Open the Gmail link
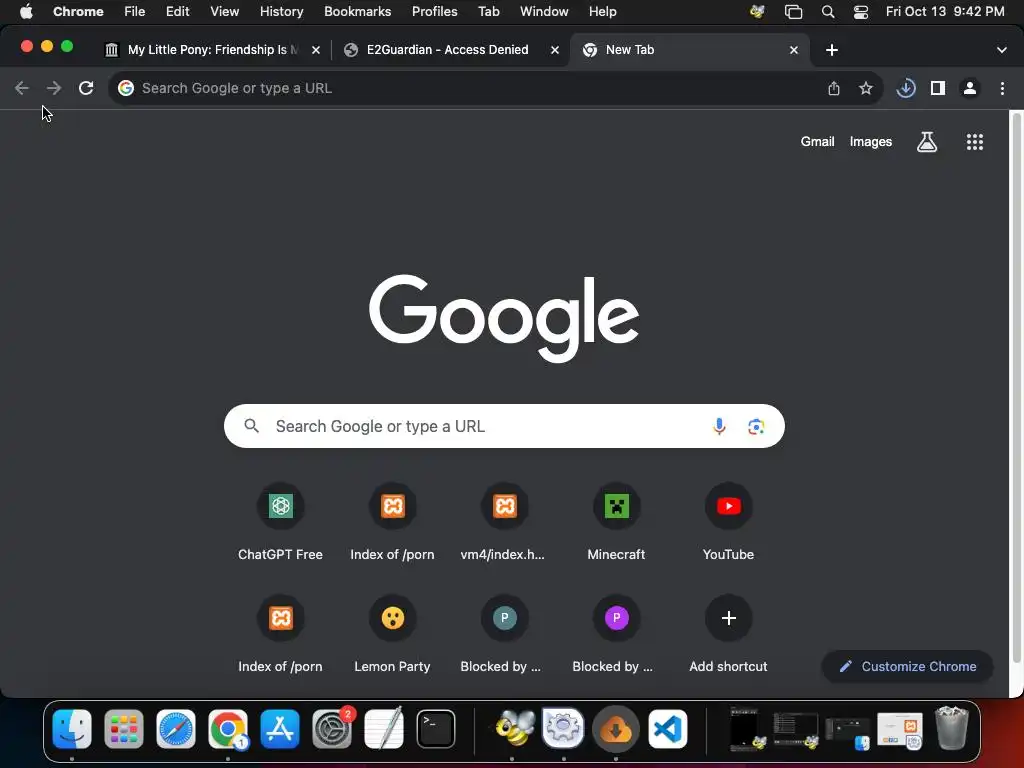Viewport: 1024px width, 768px height. pos(818,142)
